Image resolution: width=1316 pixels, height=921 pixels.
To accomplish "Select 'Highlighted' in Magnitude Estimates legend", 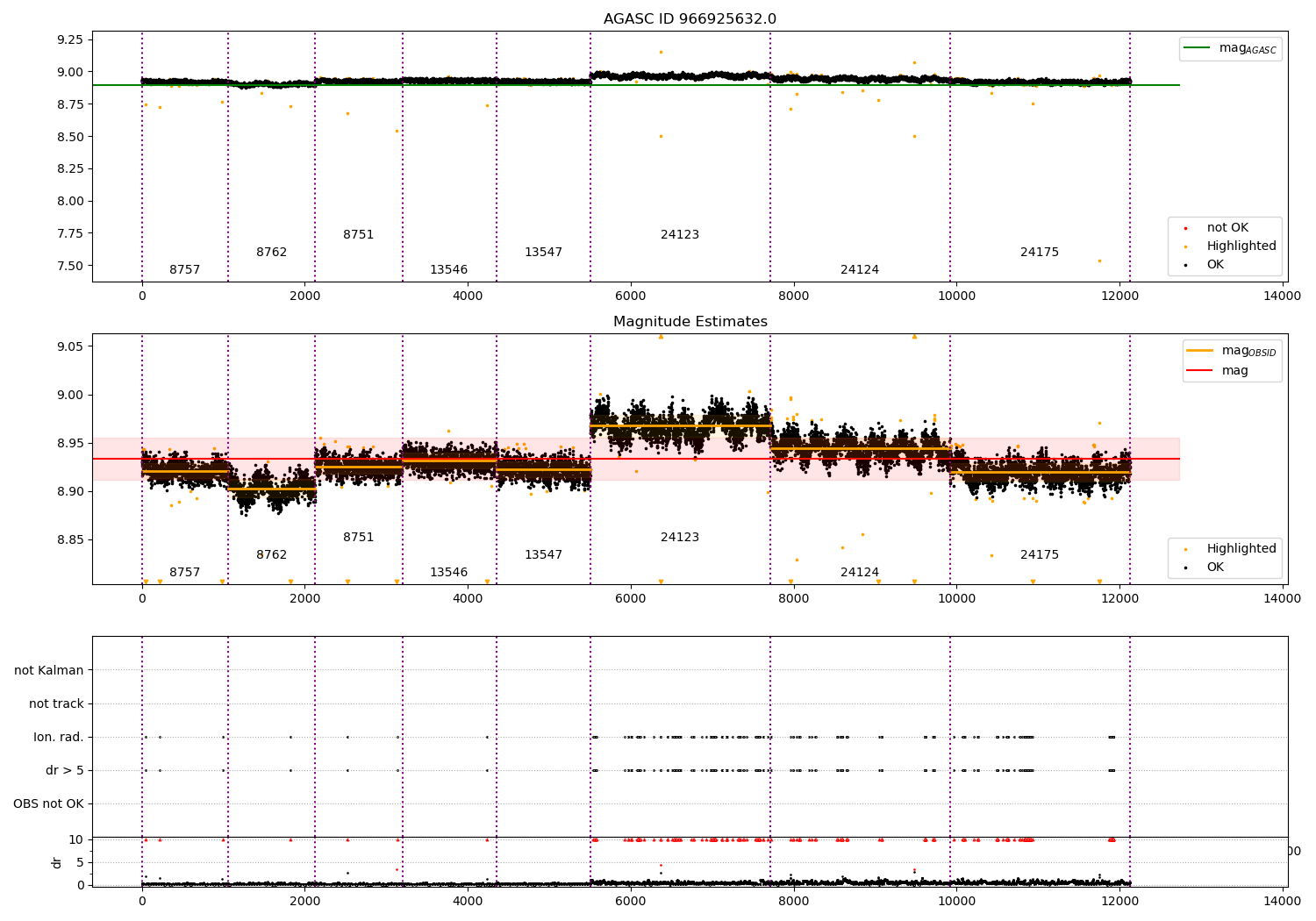I will tap(1231, 549).
